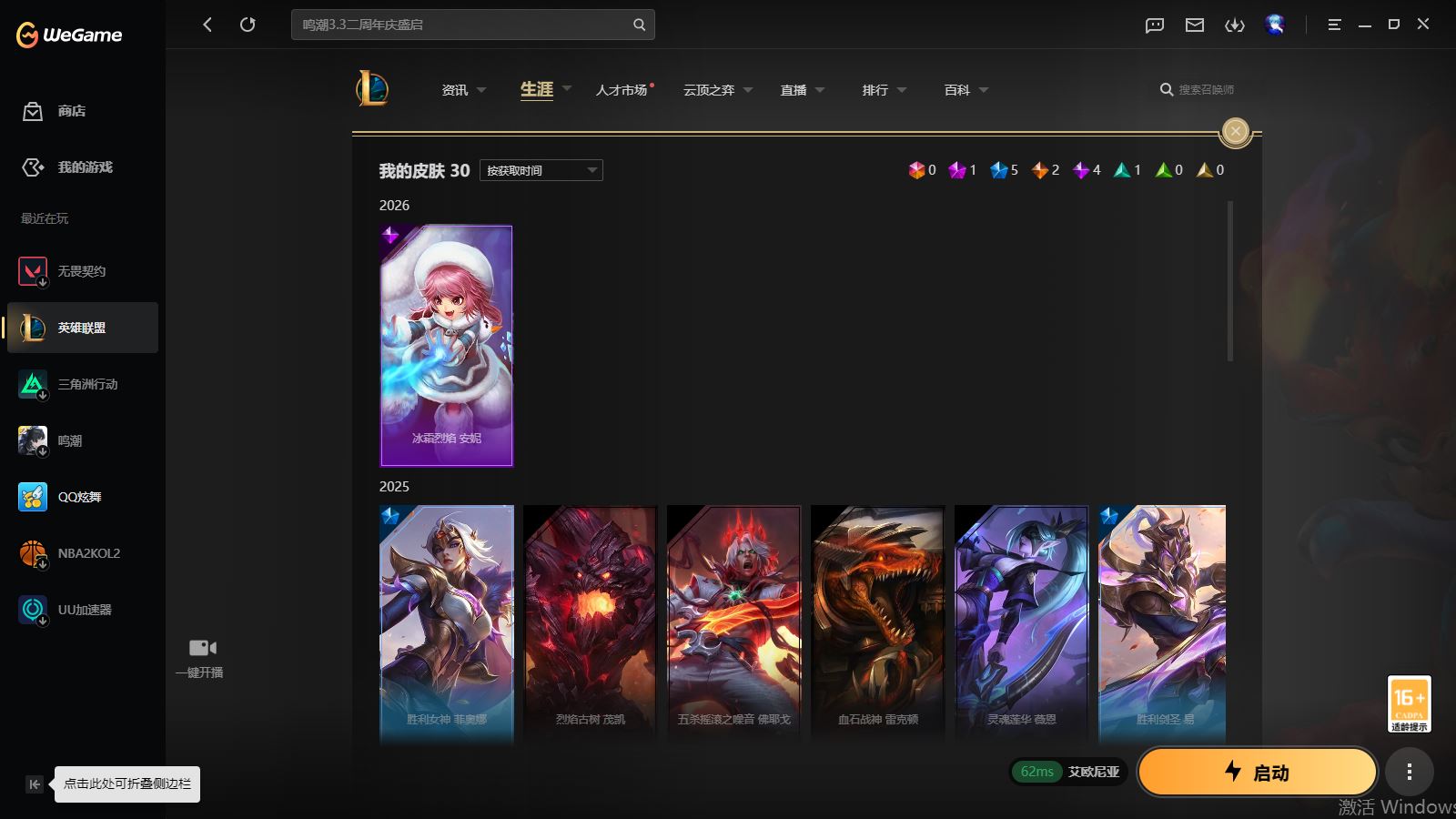This screenshot has height=819, width=1456.
Task: Open the hamburger main menu
Action: pos(1334,25)
